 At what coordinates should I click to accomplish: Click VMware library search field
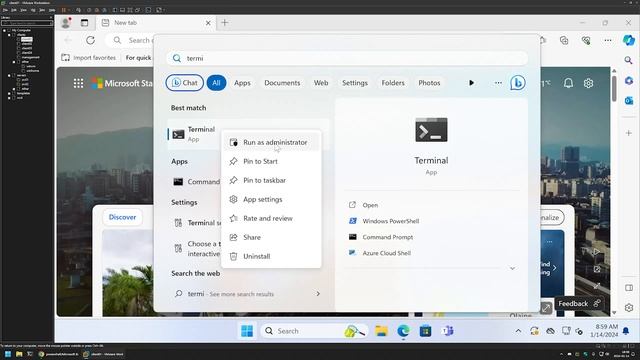[x=27, y=23]
